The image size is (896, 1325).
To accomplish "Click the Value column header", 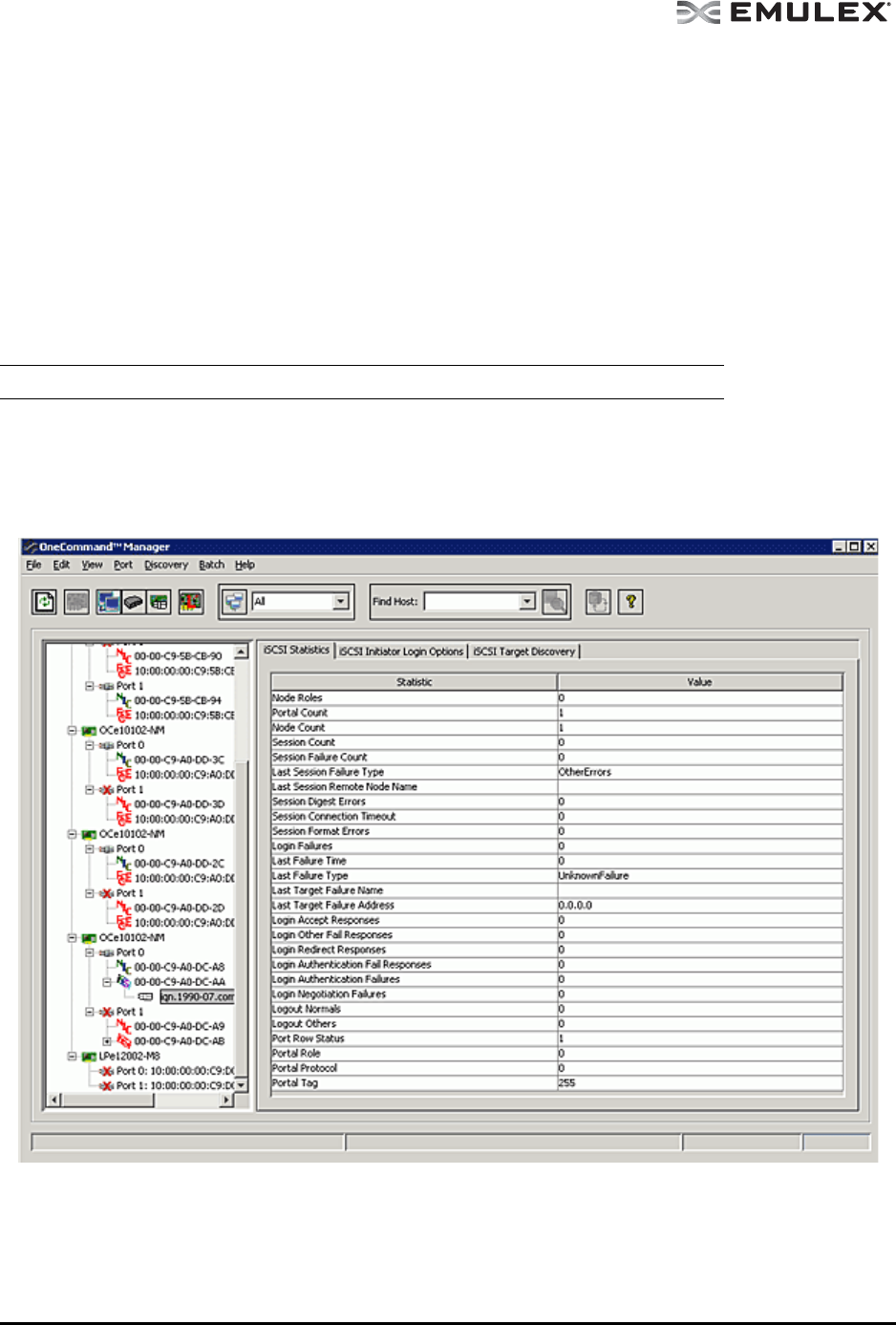I will pos(700,682).
